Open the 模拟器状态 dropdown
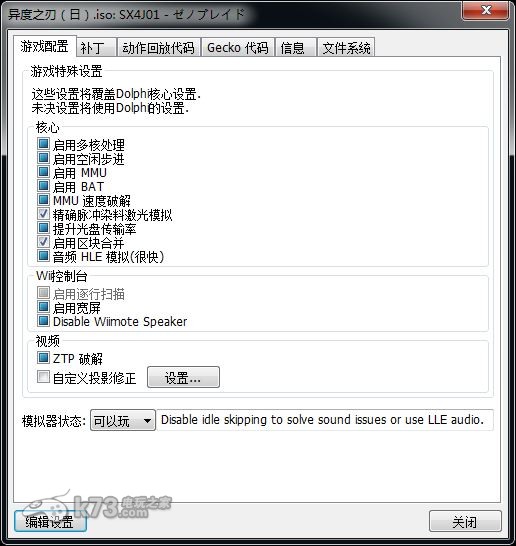The width and height of the screenshot is (516, 546). 123,420
